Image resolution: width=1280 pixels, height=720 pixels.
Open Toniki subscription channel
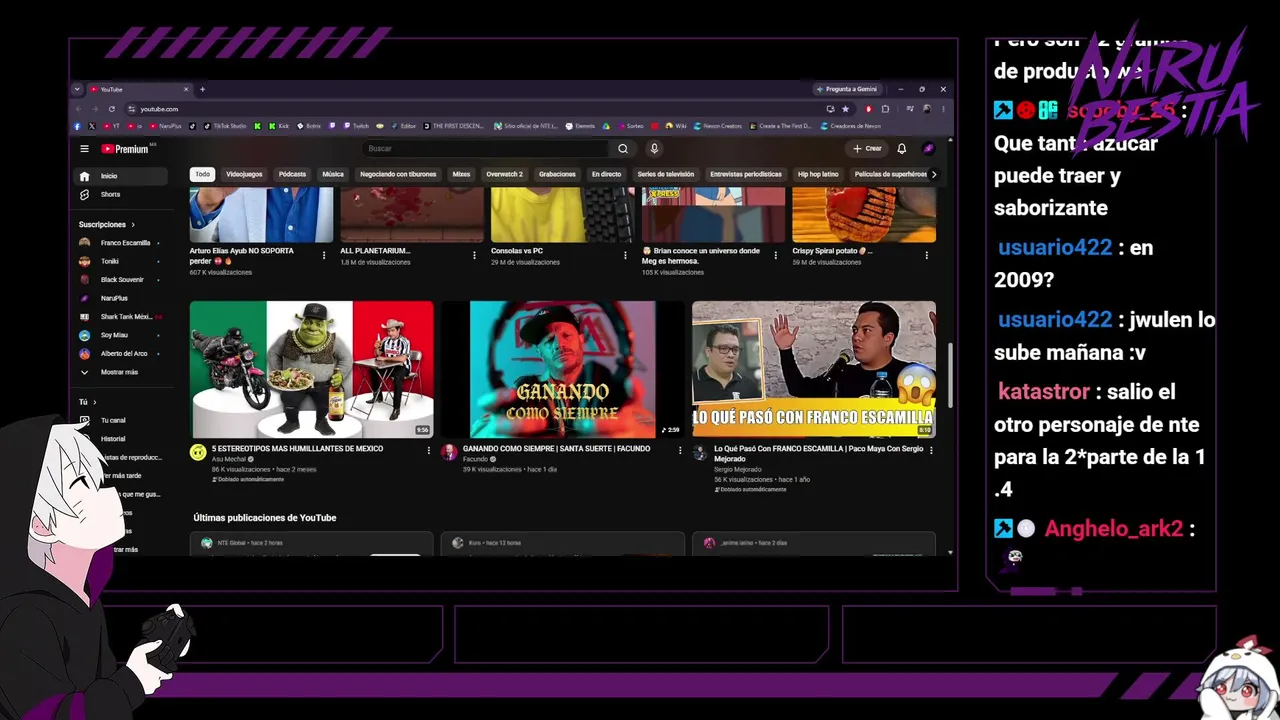point(123,261)
